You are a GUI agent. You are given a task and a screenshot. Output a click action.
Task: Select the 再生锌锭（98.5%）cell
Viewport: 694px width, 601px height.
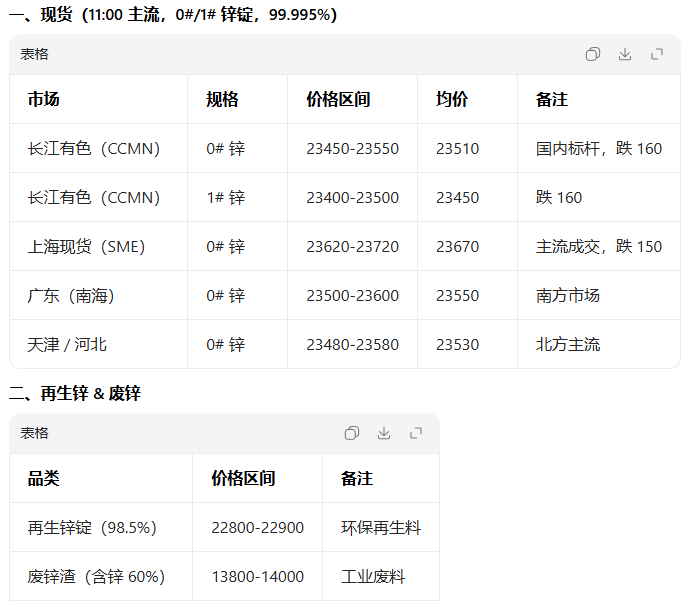coord(92,527)
